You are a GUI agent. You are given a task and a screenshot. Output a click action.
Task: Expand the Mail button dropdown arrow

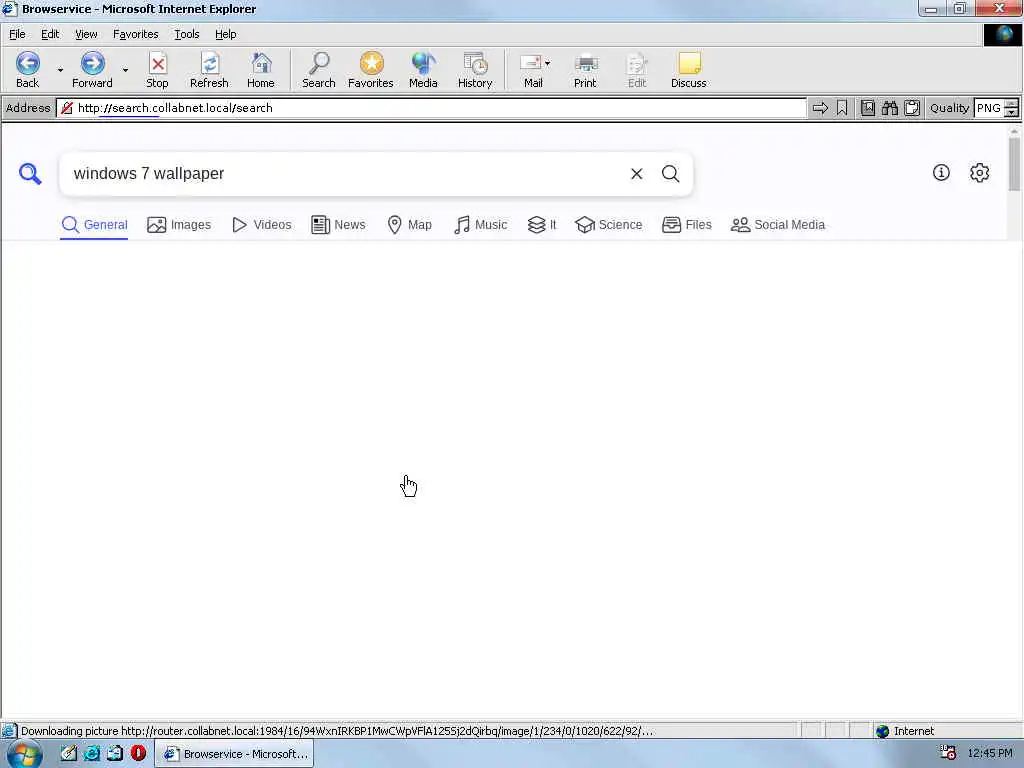tap(547, 63)
